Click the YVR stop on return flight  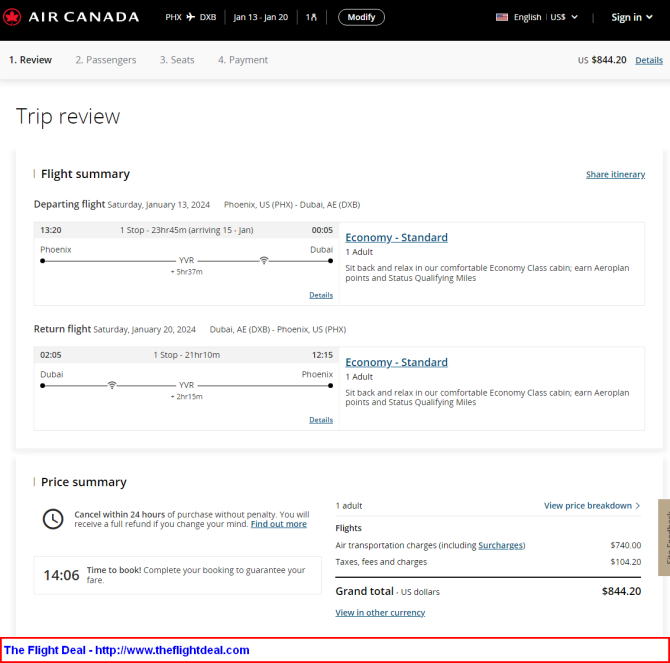[186, 385]
